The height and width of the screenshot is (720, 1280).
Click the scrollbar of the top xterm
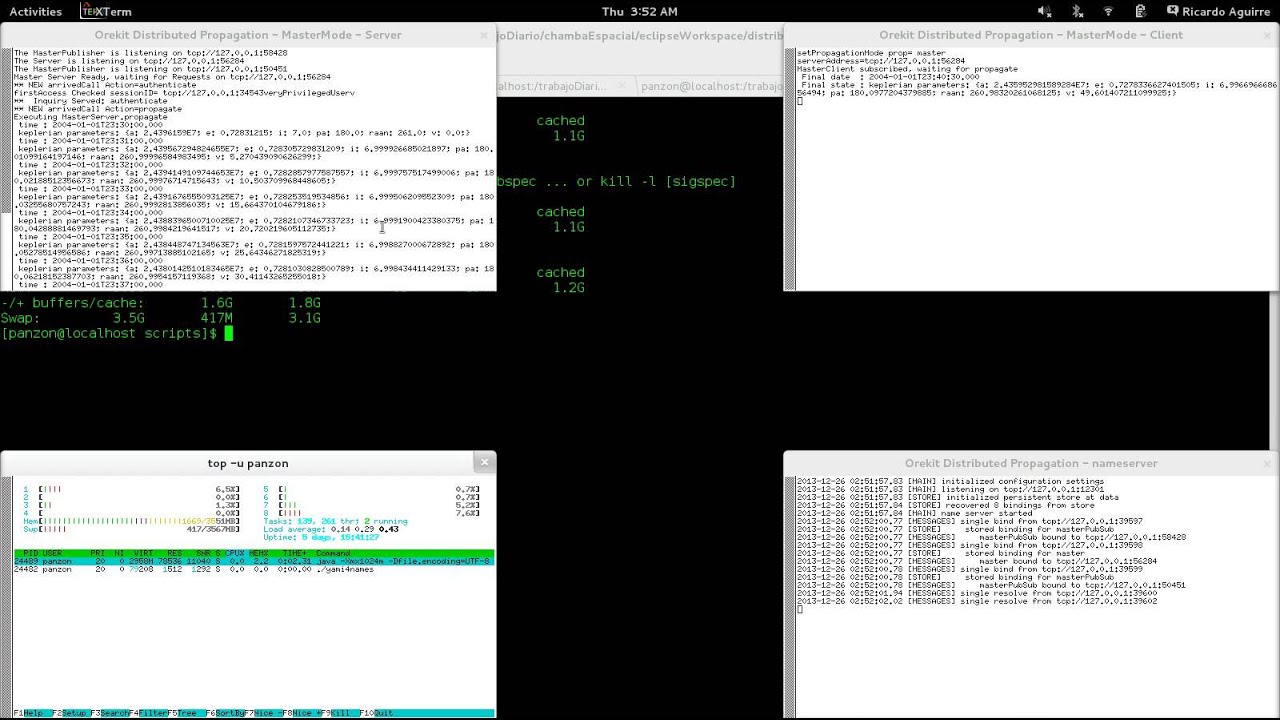tap(7, 597)
